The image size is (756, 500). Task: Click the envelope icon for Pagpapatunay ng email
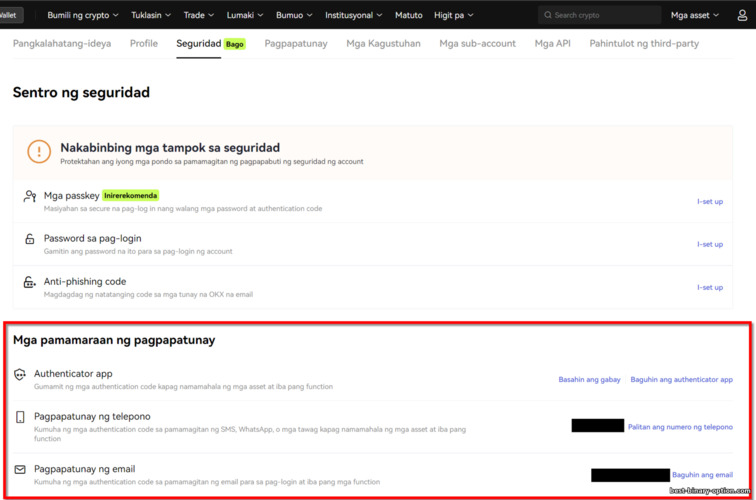[20, 469]
